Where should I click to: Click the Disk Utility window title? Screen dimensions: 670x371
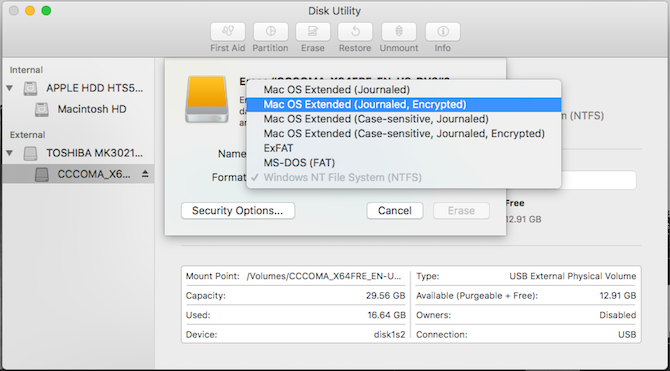point(335,11)
